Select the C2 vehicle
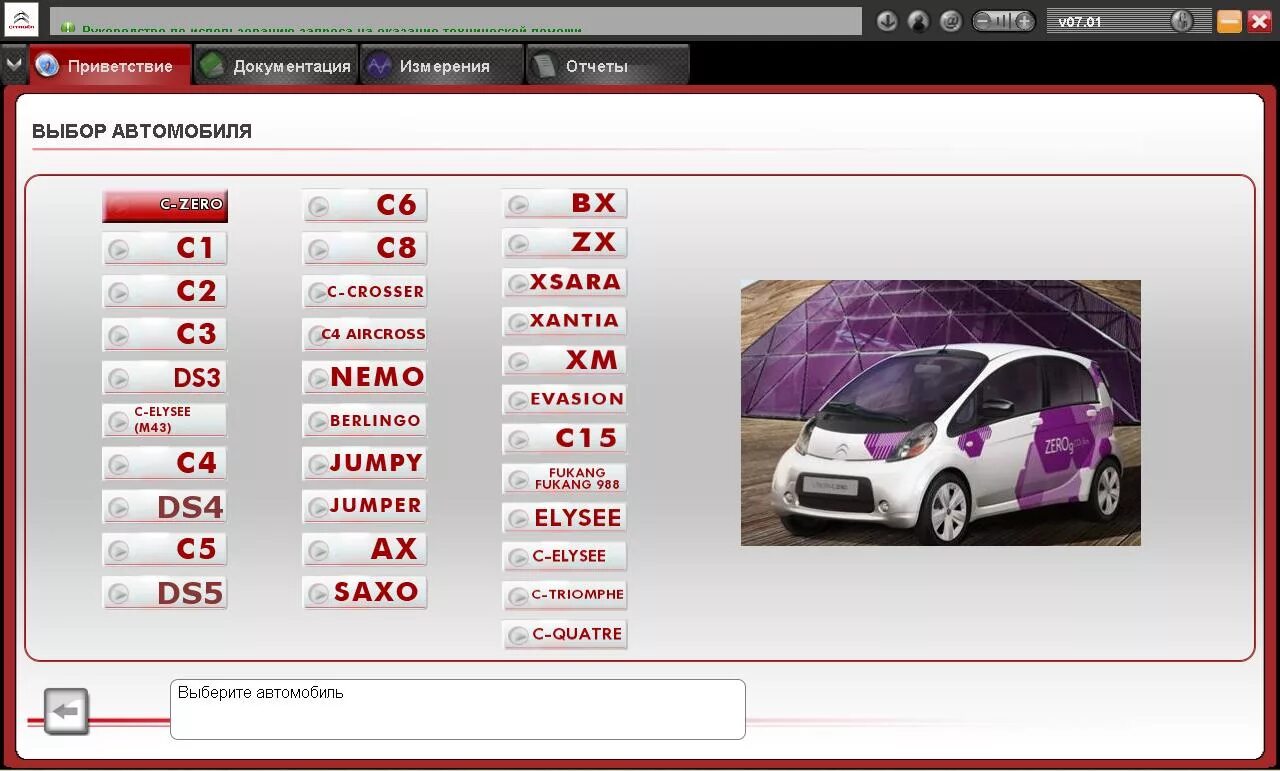 (x=165, y=291)
